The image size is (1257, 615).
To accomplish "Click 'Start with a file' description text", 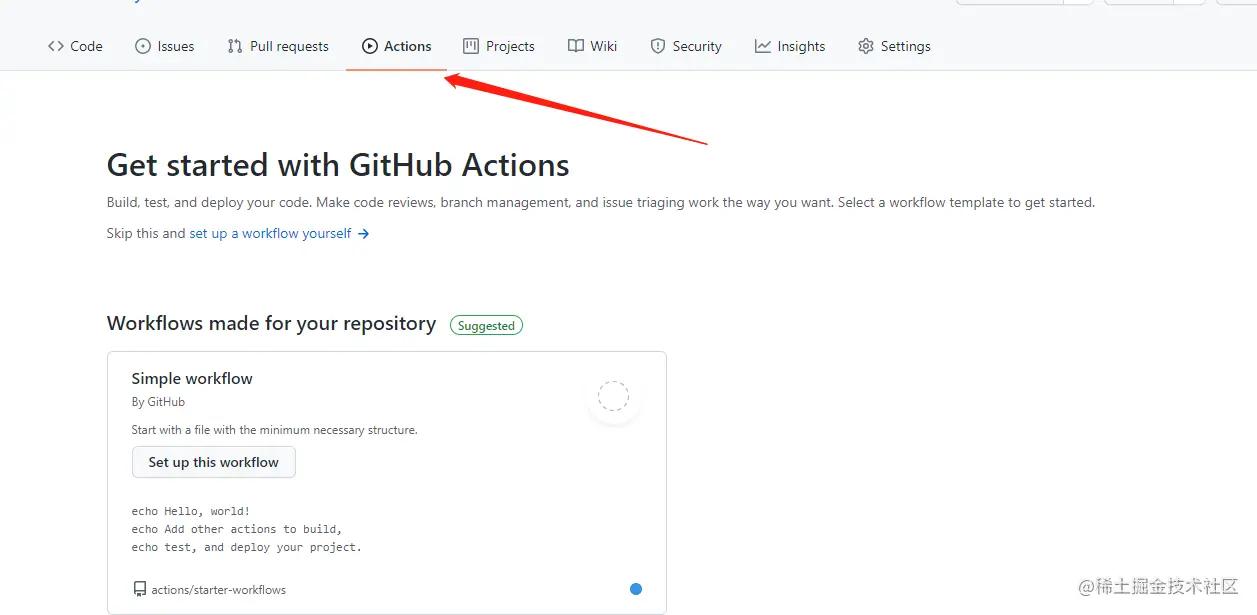I will click(275, 430).
